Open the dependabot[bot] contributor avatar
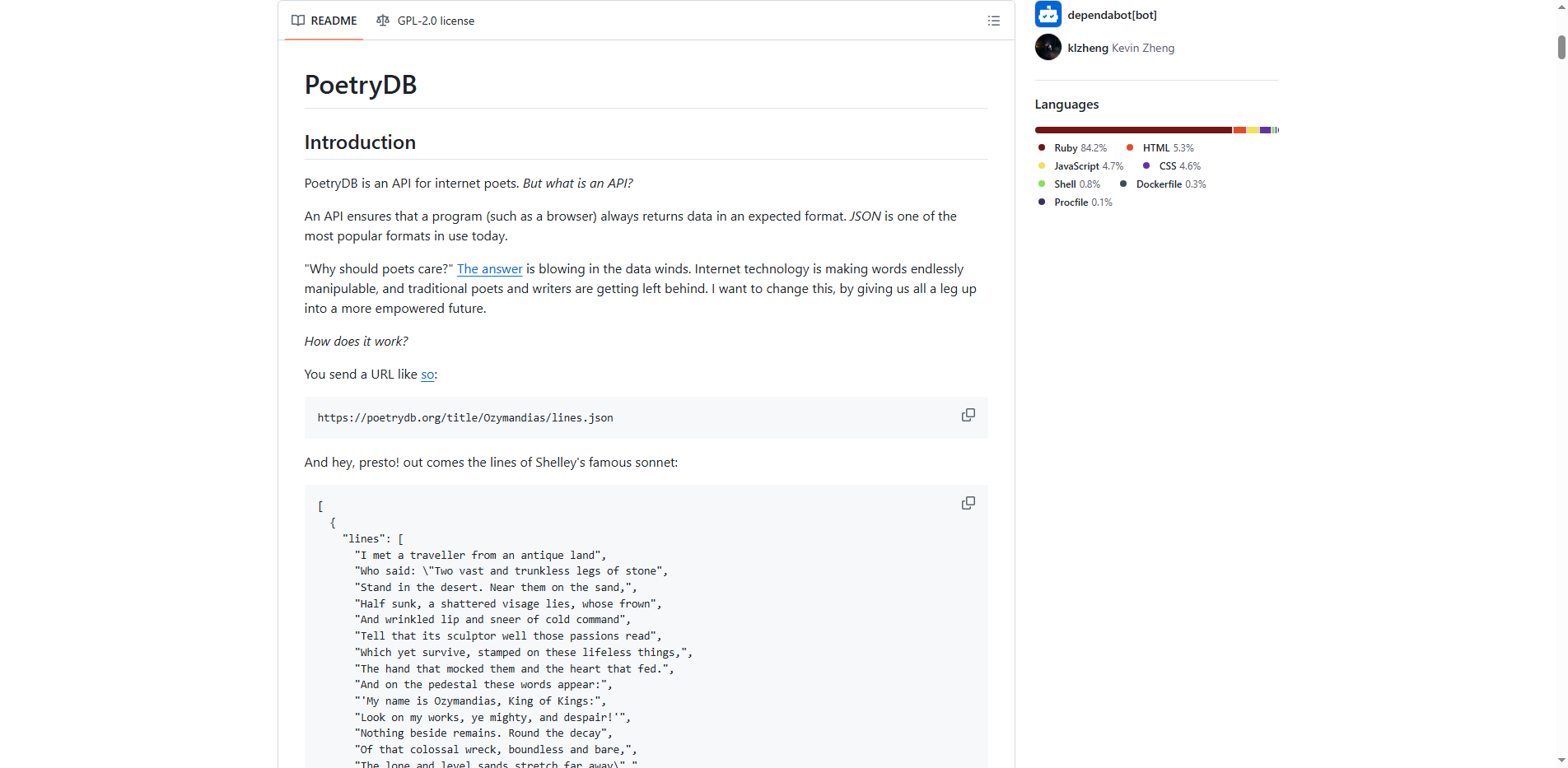1568x768 pixels. (x=1047, y=13)
